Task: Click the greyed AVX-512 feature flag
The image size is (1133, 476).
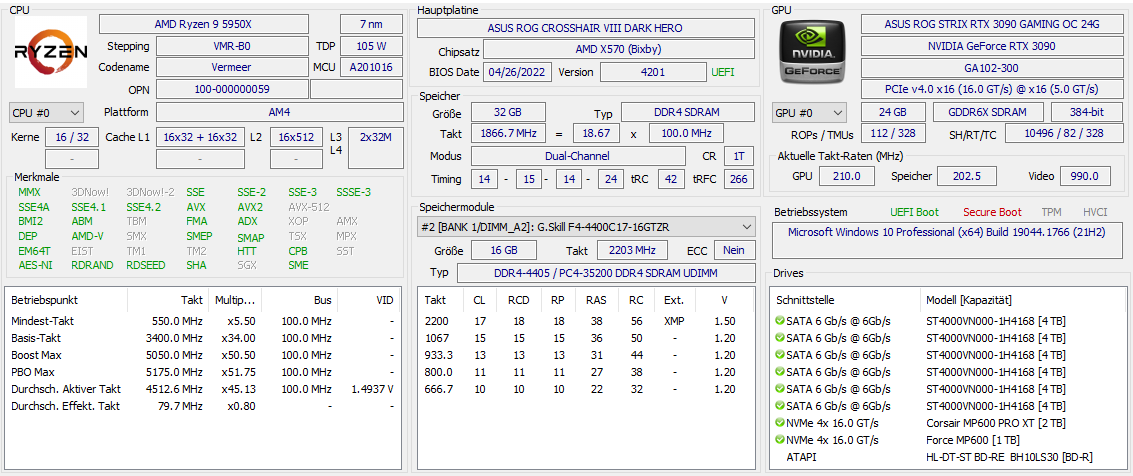Action: [309, 207]
